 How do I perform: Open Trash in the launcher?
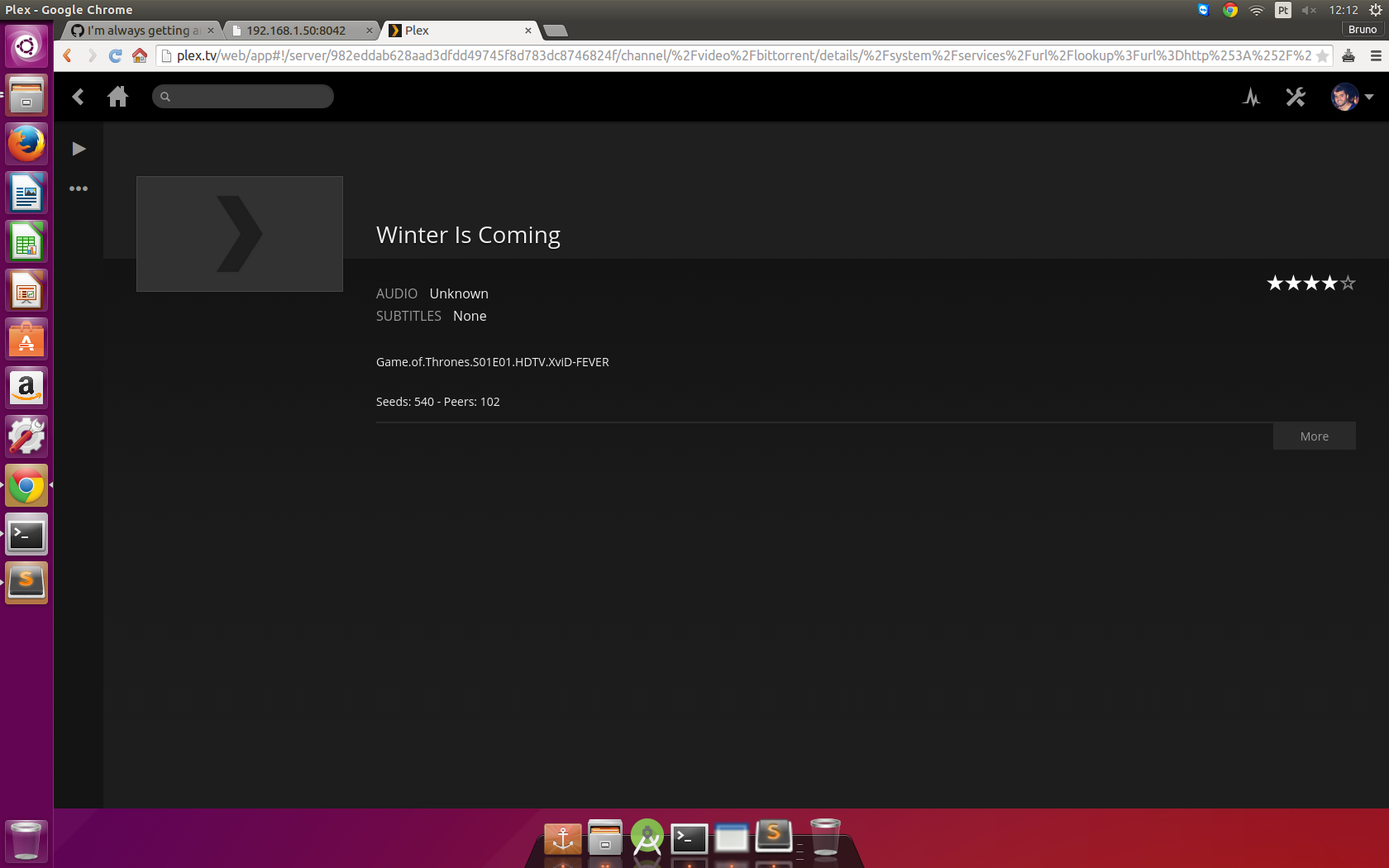26,842
